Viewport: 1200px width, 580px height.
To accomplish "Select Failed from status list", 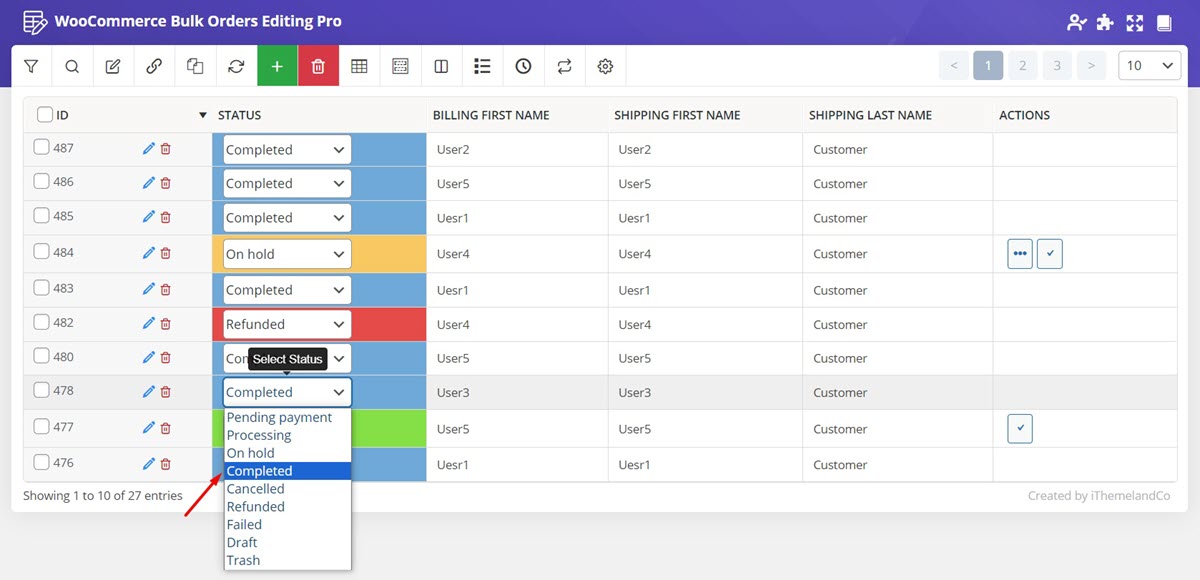I will click(x=288, y=525).
